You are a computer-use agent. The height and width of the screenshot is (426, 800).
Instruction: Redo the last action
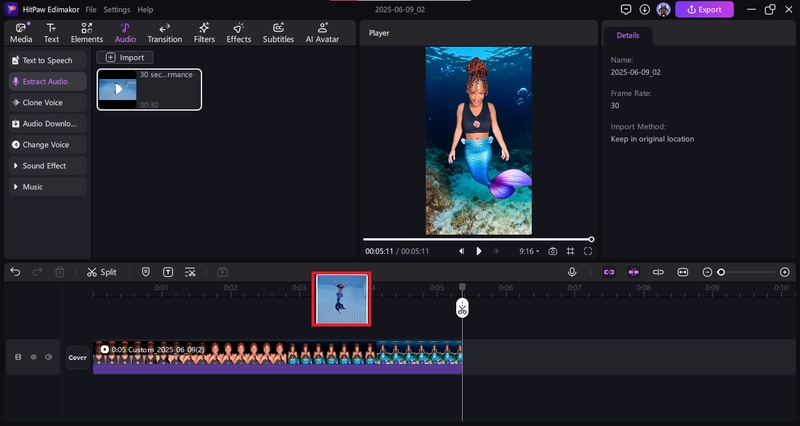click(37, 272)
